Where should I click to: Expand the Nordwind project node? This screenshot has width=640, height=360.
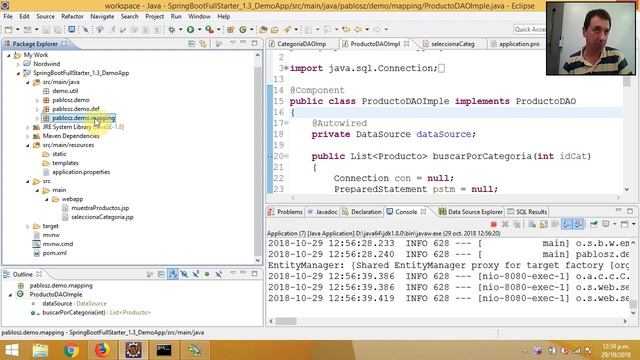(18, 64)
